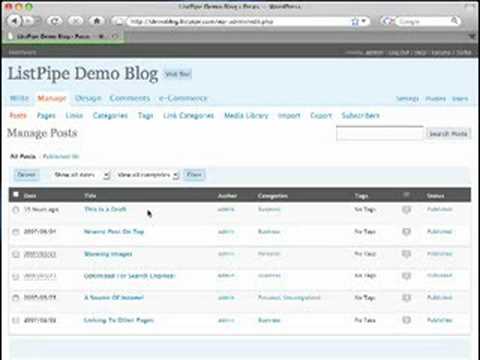The width and height of the screenshot is (480, 360).
Task: Open the Link Categories submenu item
Action: click(x=188, y=115)
